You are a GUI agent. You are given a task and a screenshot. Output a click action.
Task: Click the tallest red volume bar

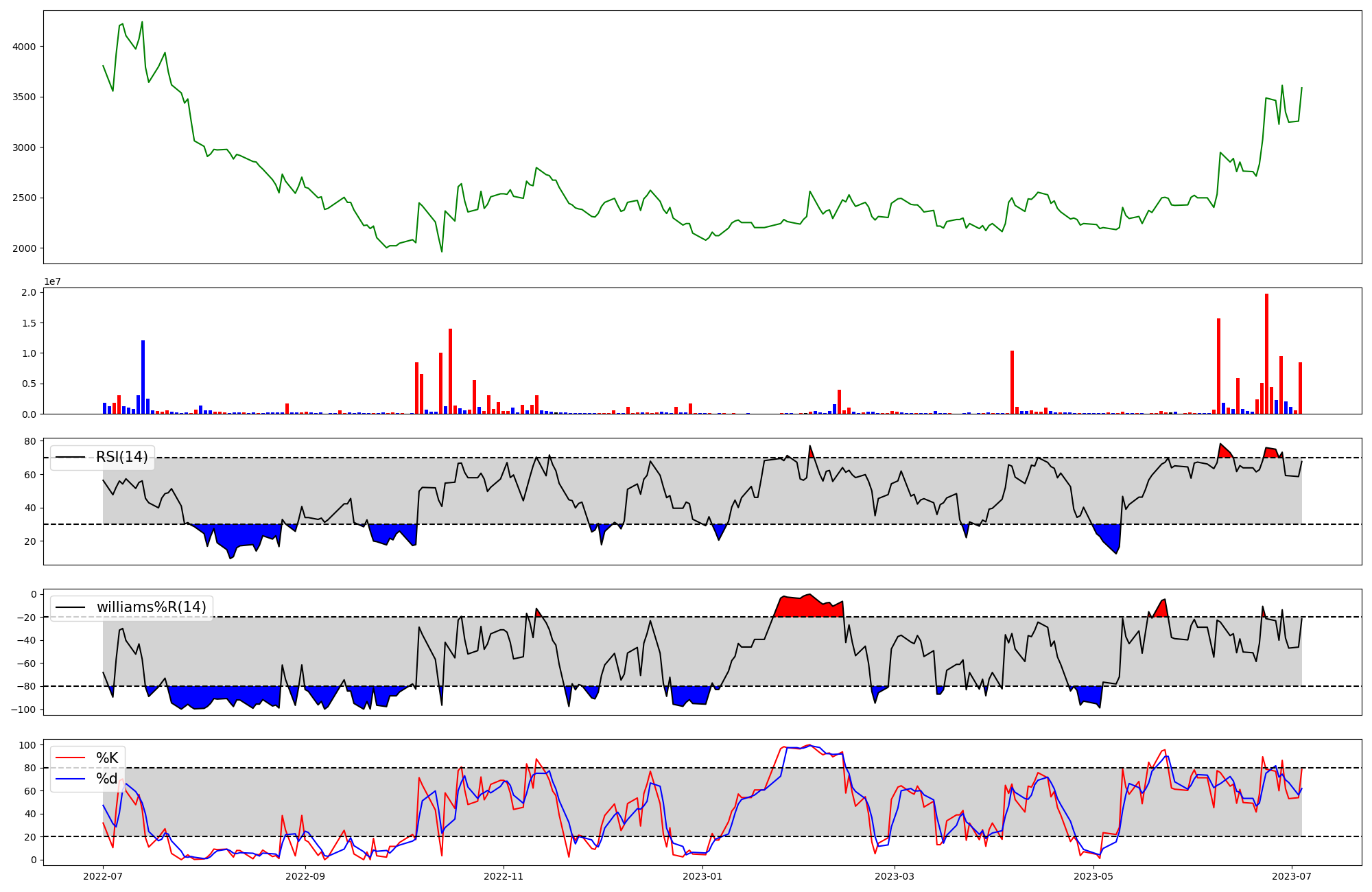1266,353
